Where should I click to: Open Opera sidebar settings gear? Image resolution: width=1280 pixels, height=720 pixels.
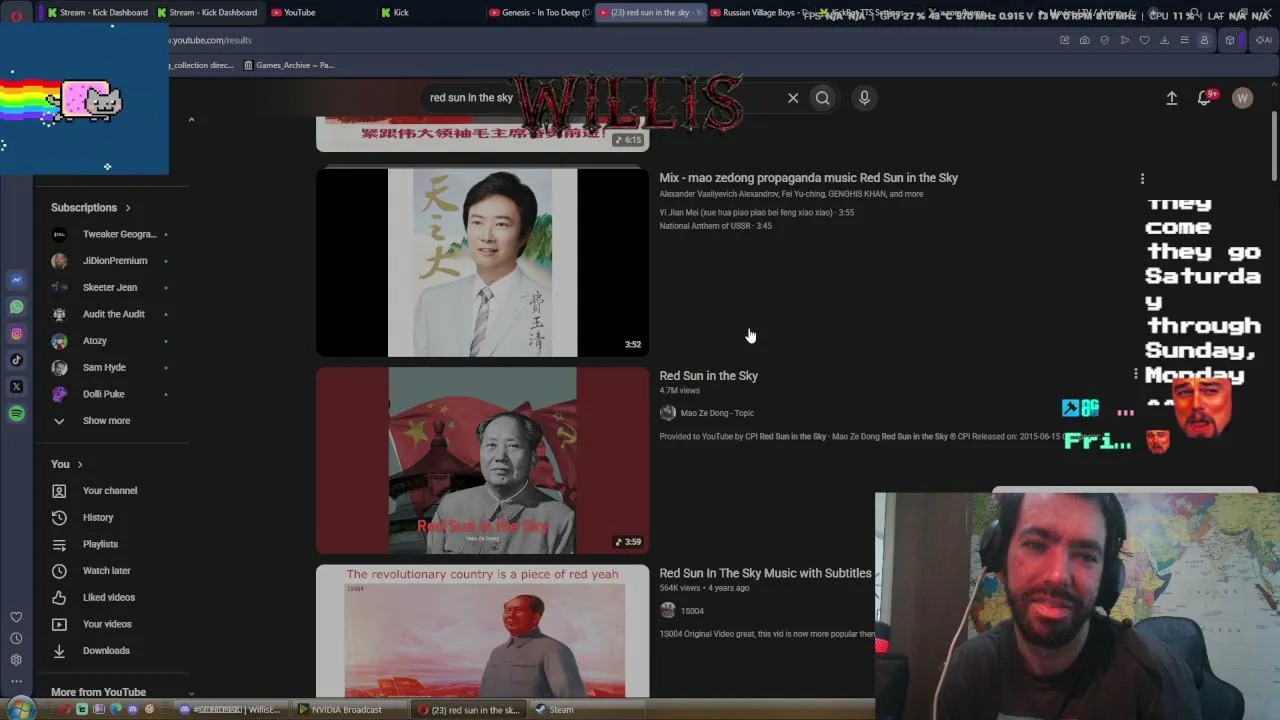(16, 660)
